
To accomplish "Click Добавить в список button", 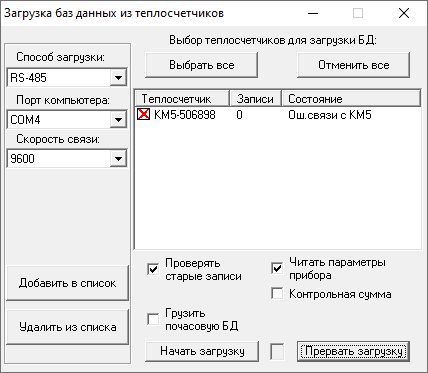I will point(68,283).
